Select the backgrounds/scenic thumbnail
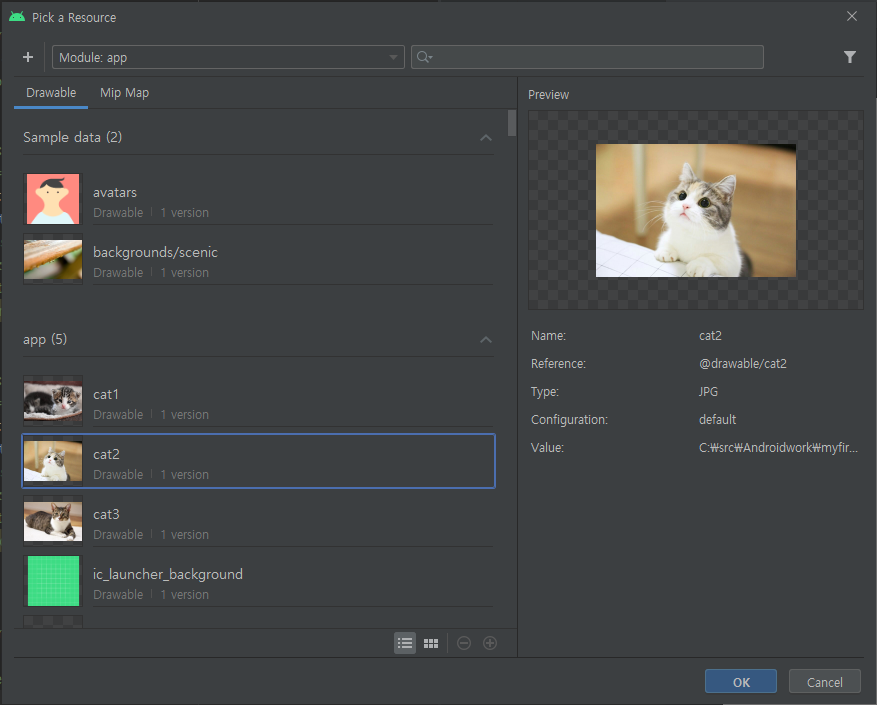Viewport: 877px width, 705px height. click(53, 259)
